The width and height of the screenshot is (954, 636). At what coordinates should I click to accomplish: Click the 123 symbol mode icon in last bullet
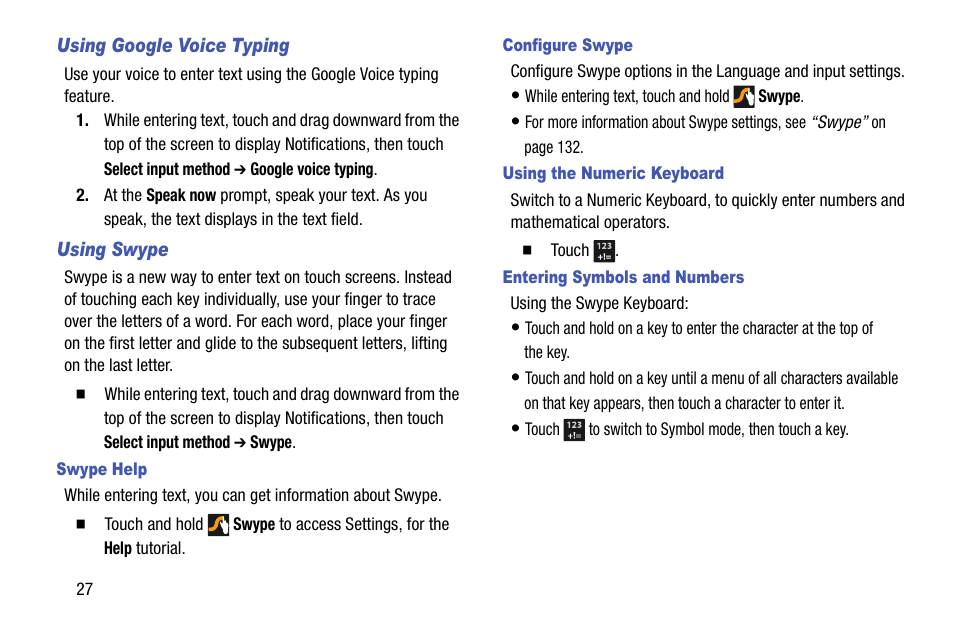[x=574, y=430]
